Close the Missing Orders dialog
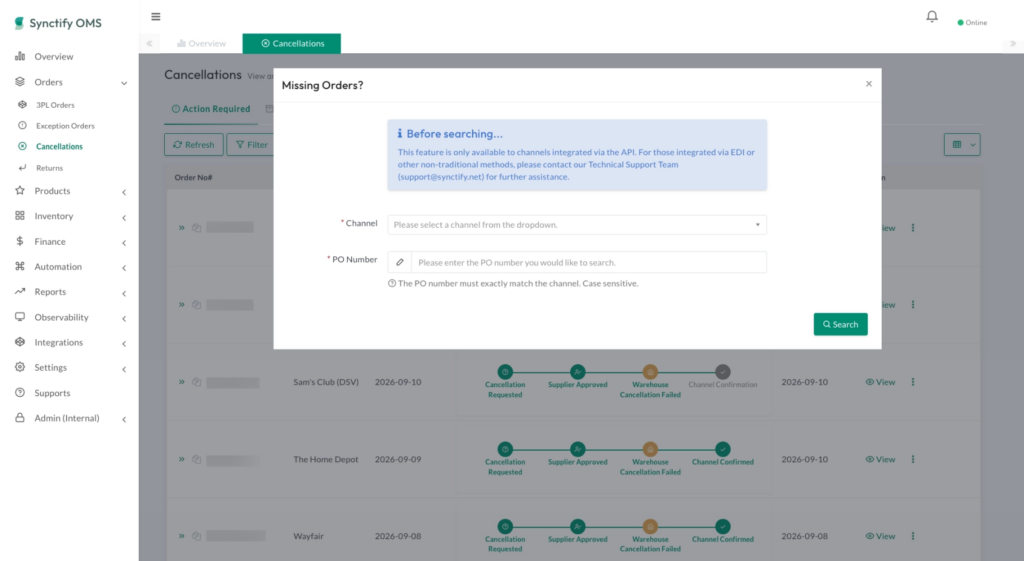1024x561 pixels. (x=869, y=84)
